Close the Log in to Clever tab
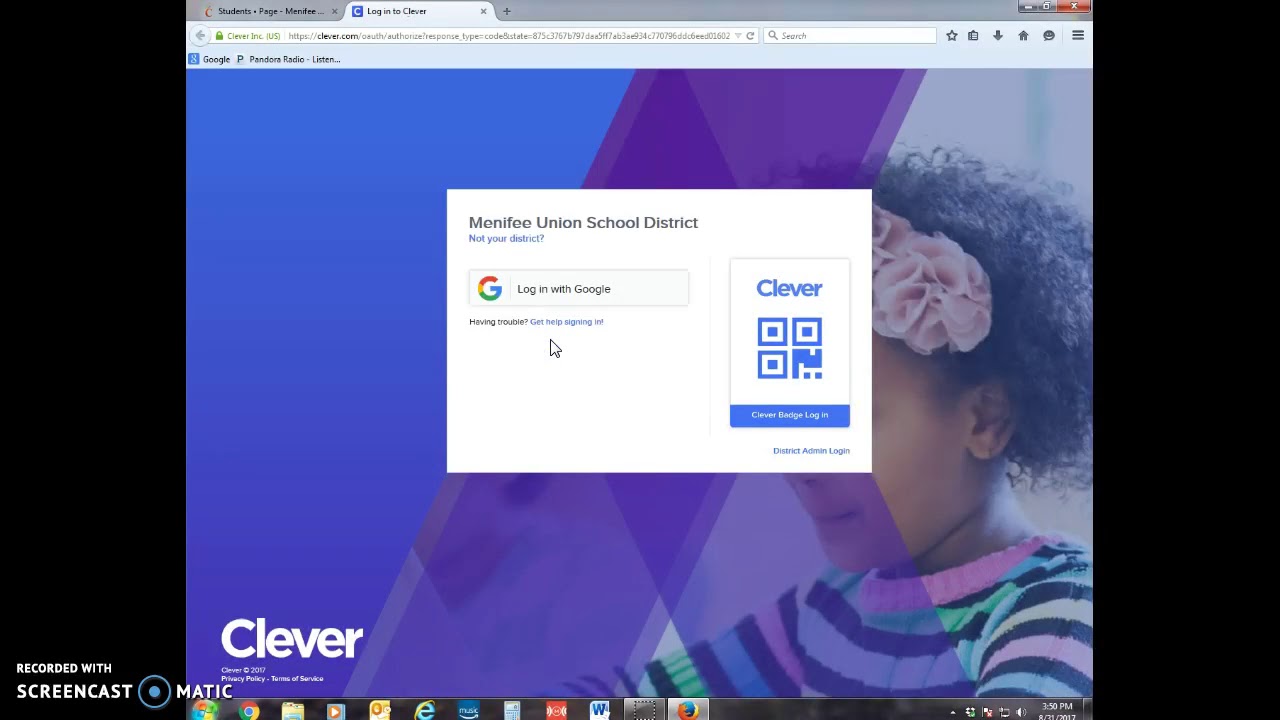1280x720 pixels. 483,11
